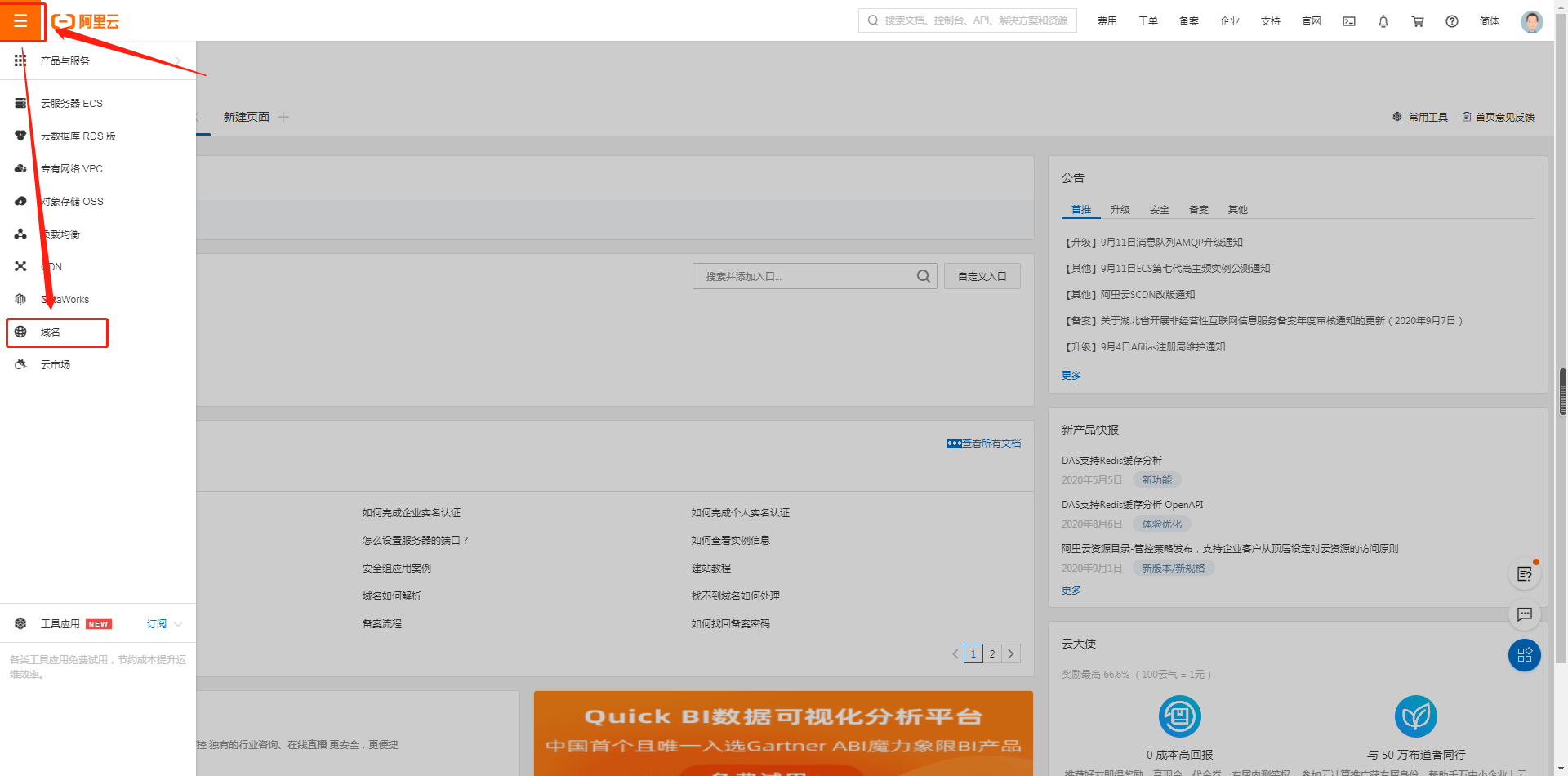1568x776 pixels.
Task: Open the floating survey note icon
Action: coord(1524,574)
